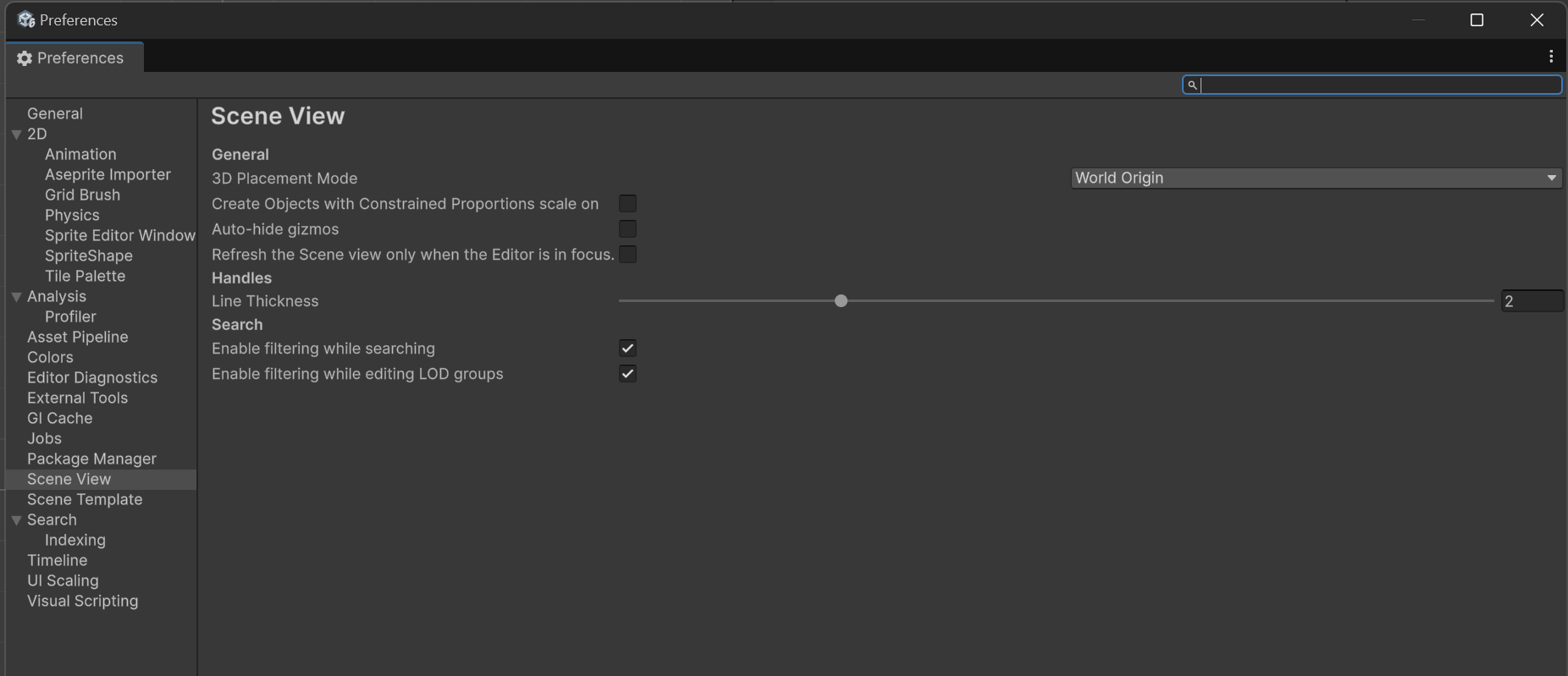This screenshot has width=1568, height=676.
Task: Toggle Create Objects with Constrained Proportions checkbox
Action: (627, 204)
